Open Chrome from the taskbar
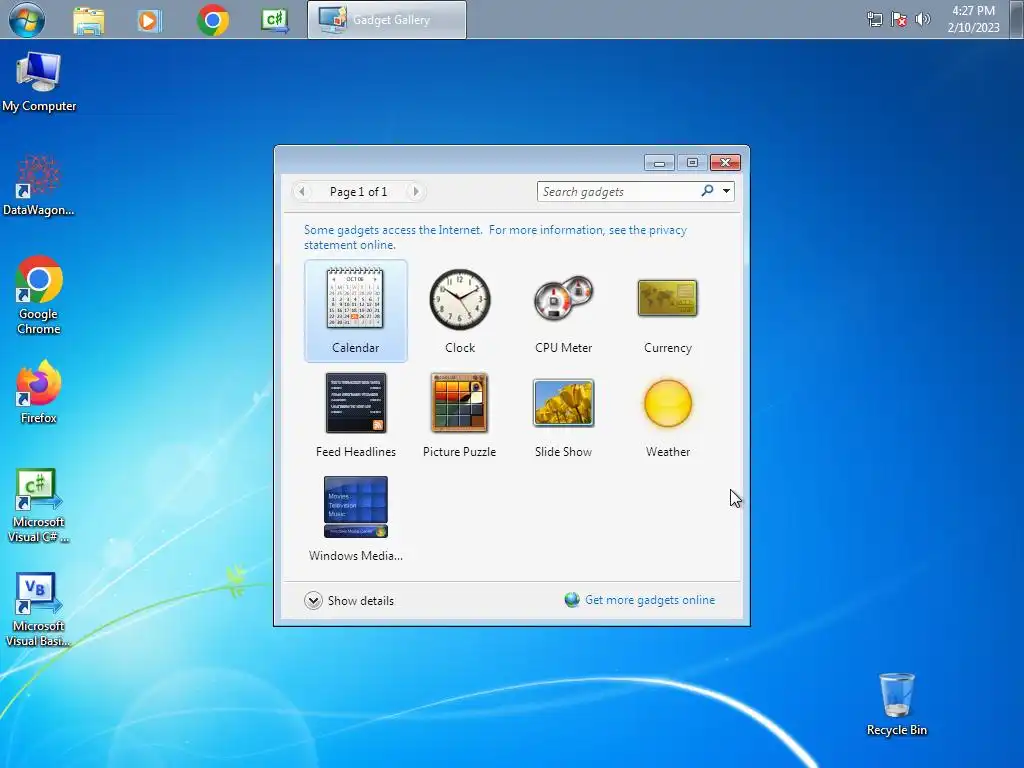Screen dimensions: 1024x768 tap(212, 20)
